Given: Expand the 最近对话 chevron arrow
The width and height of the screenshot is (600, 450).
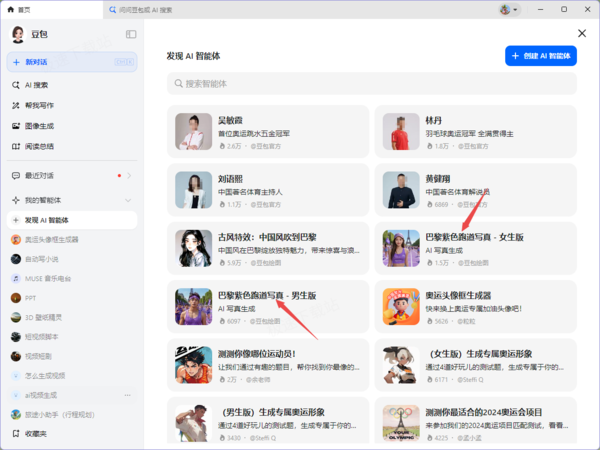Looking at the screenshot, I should coord(129,176).
